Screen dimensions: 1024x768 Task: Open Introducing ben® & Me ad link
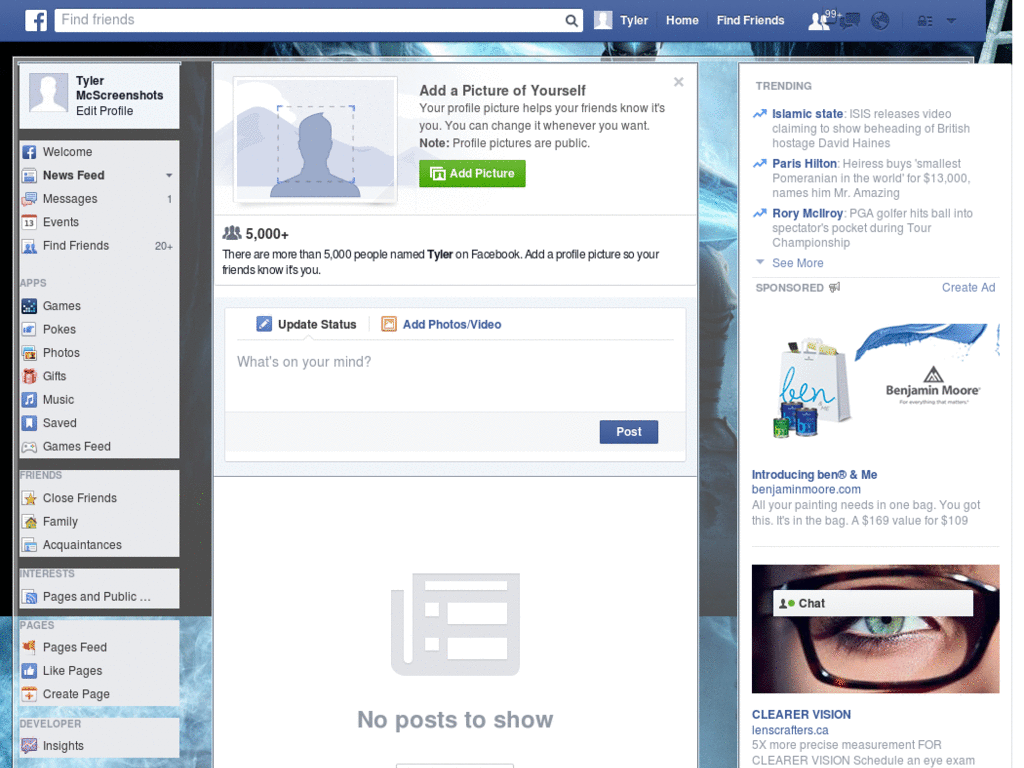pyautogui.click(x=814, y=475)
